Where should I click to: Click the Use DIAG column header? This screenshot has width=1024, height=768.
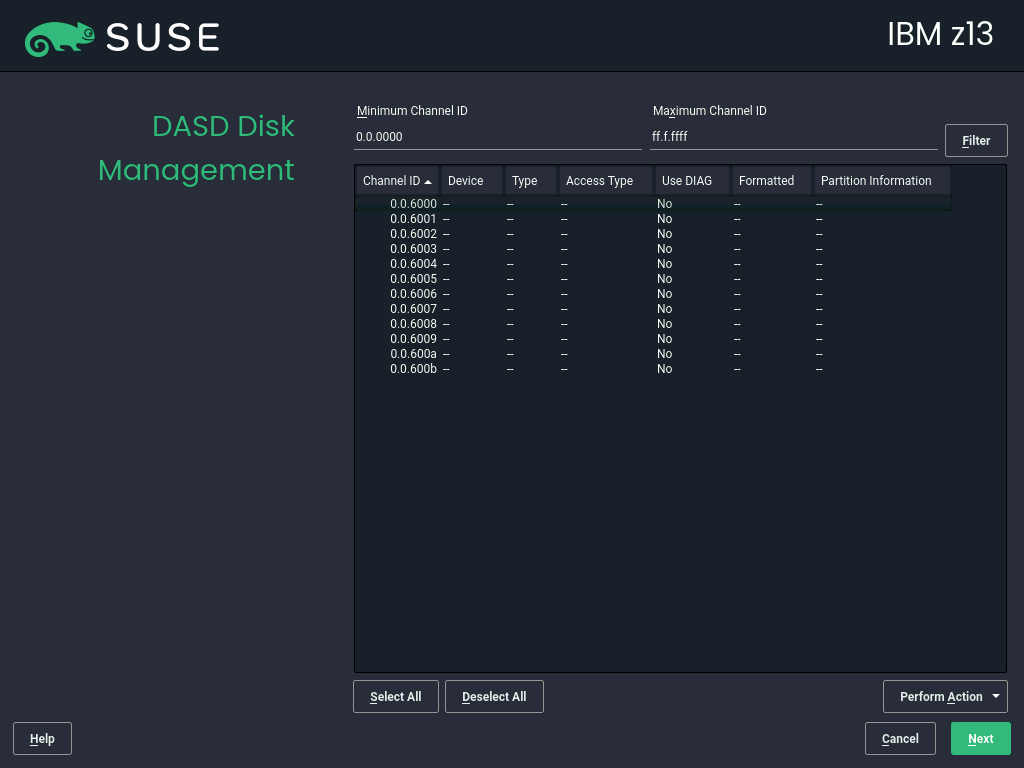point(686,181)
